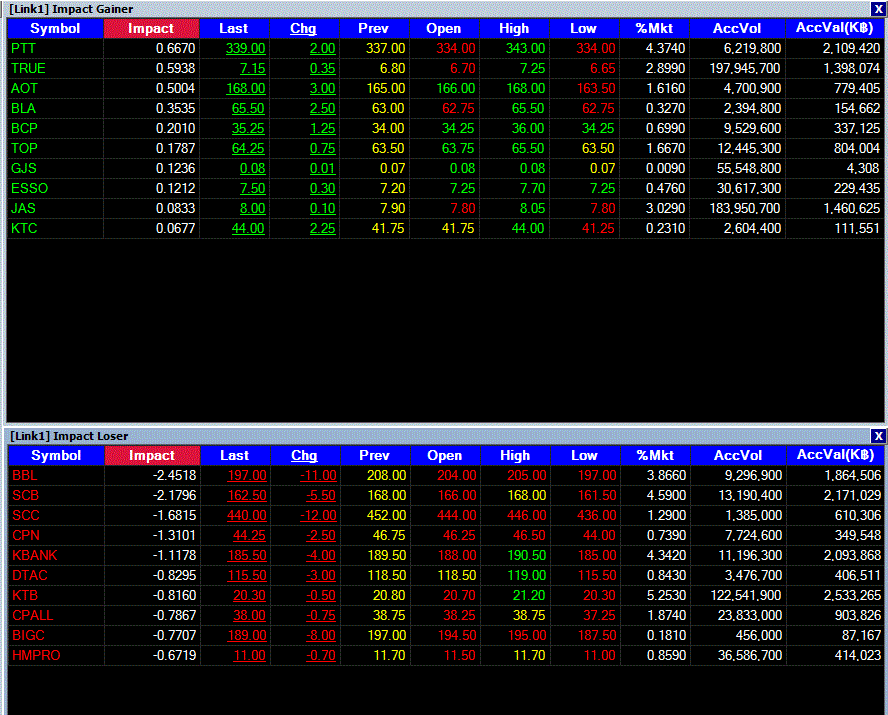Click PTT impact value 0.6670
The width and height of the screenshot is (888, 715).
tap(176, 49)
